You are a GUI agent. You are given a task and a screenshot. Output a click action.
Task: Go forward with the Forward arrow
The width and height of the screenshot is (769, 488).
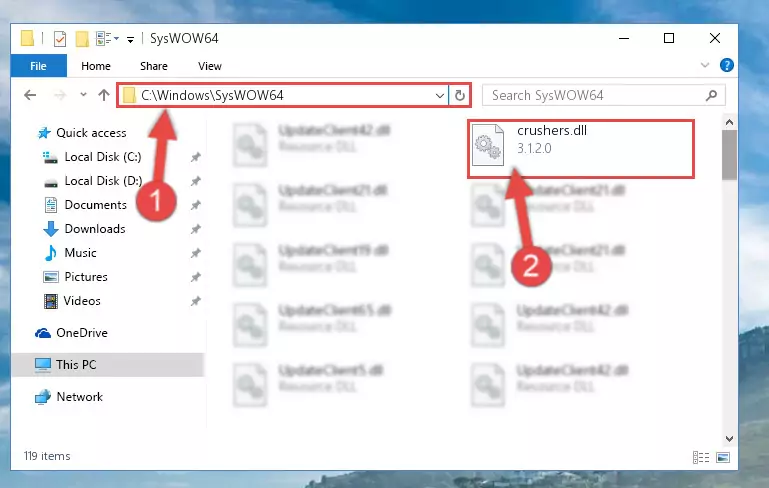(60, 95)
